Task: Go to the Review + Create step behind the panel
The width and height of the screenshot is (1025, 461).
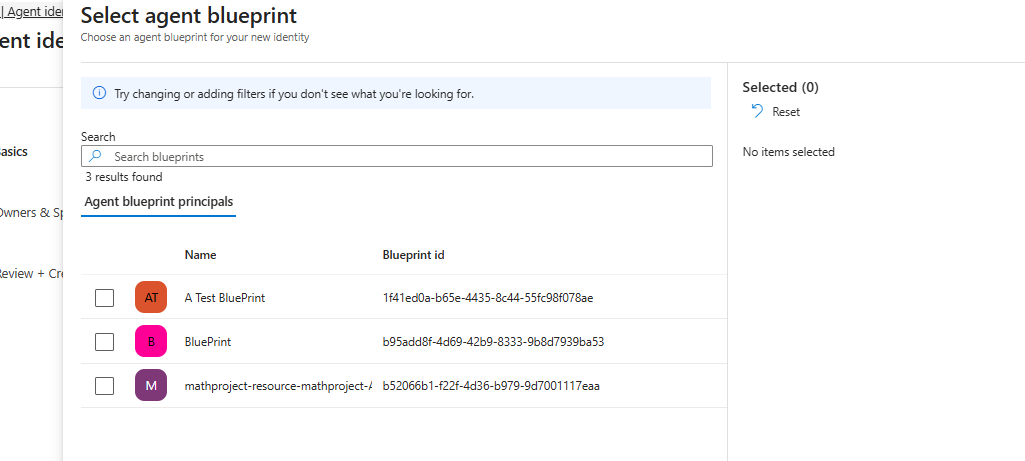Action: tap(31, 273)
